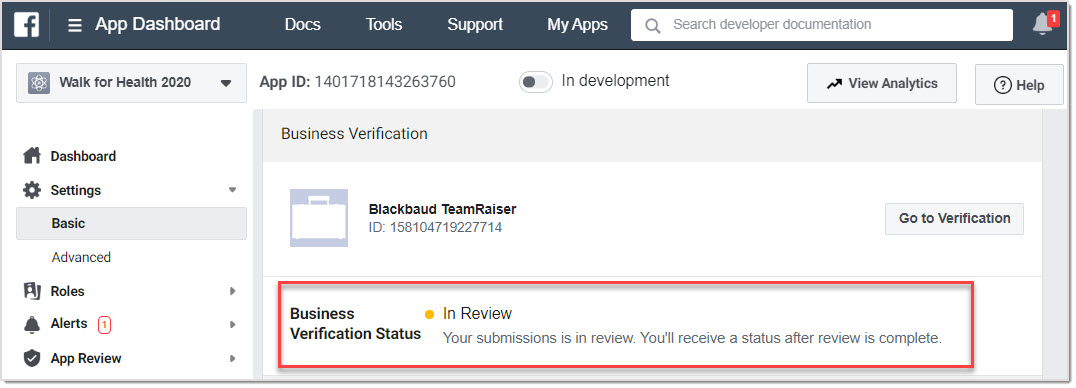This screenshot has width=1076, height=388.
Task: Click the App Review shield icon
Action: [x=32, y=358]
